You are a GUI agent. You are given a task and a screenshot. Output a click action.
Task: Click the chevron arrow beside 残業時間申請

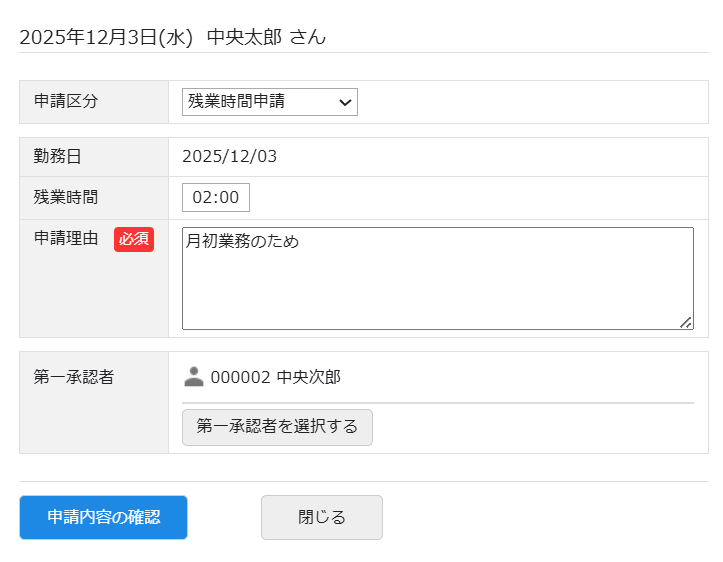[x=345, y=102]
